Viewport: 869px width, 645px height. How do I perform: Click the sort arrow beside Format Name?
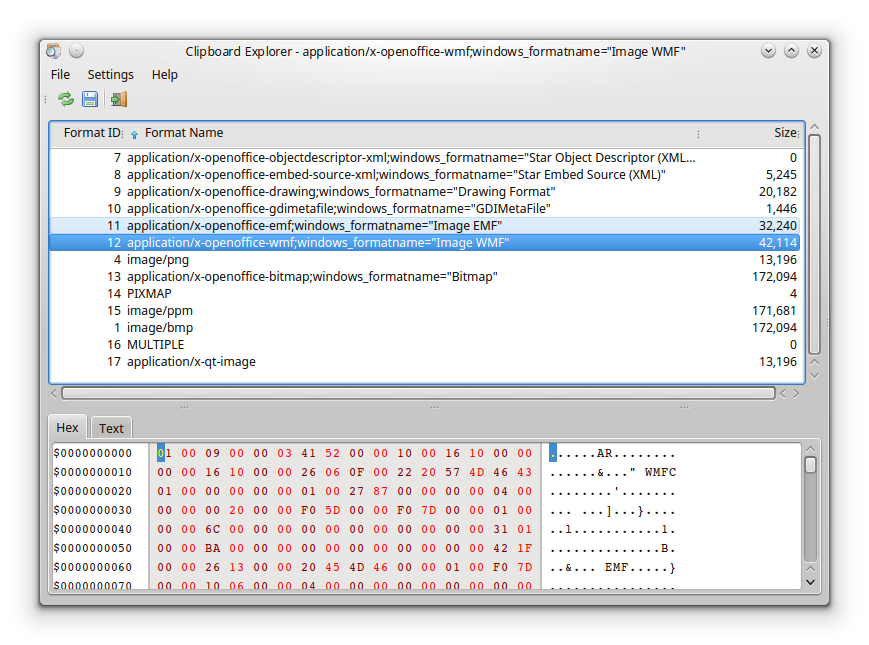(x=135, y=134)
